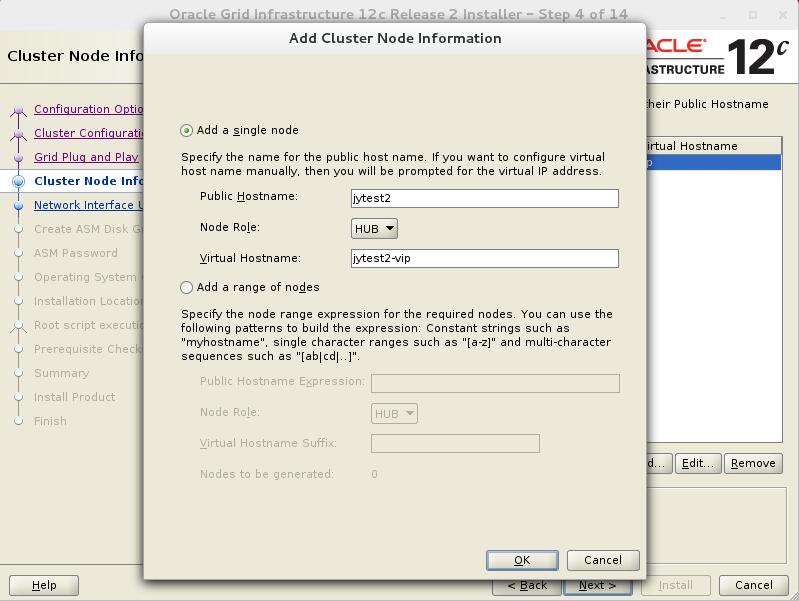Click the step marker beside Finish
This screenshot has height=601, width=799.
tap(19, 421)
